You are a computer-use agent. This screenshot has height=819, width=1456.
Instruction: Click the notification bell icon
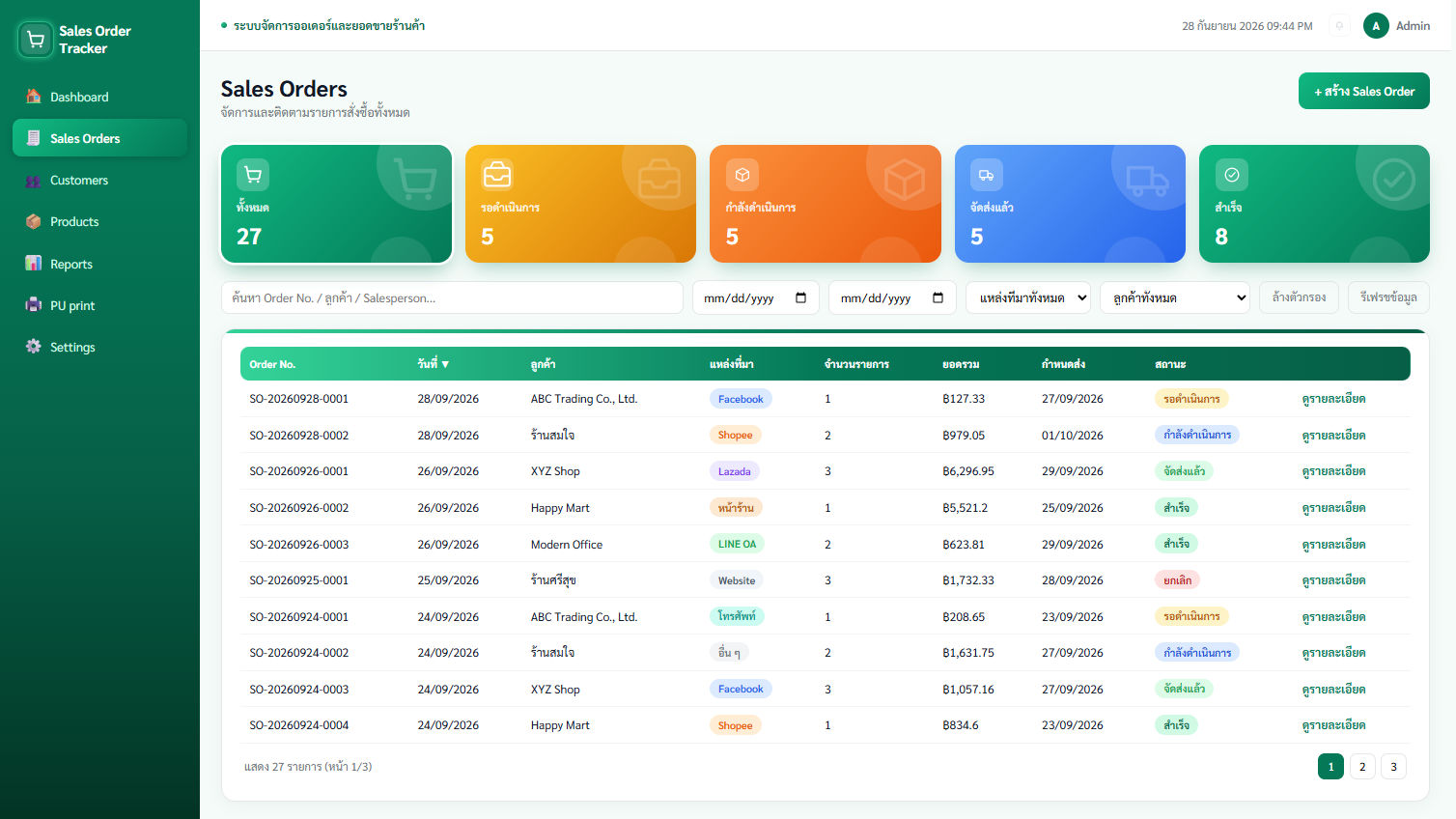[1339, 26]
